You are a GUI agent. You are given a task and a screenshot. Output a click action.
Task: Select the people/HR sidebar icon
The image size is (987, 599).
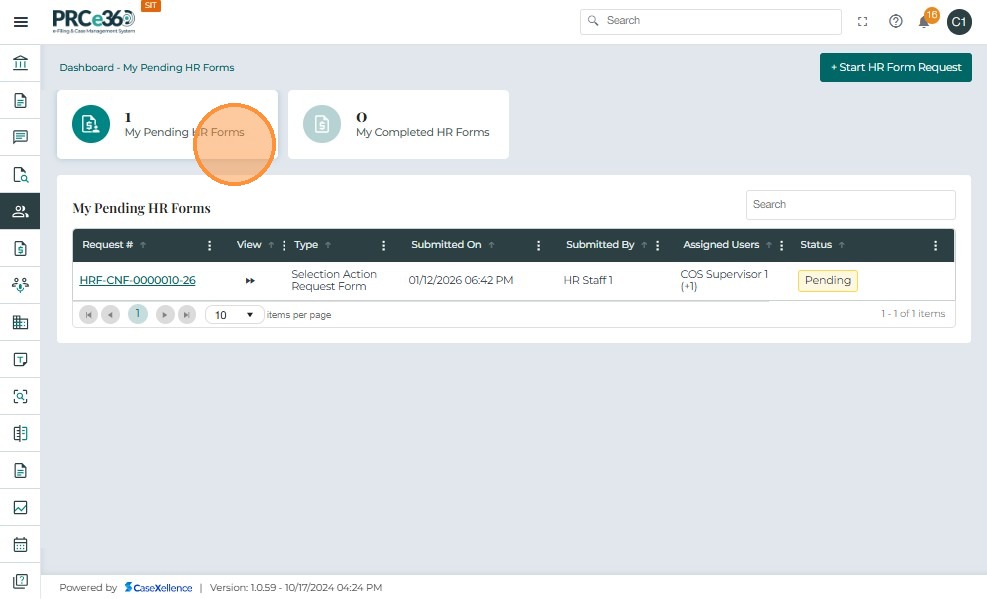(20, 211)
